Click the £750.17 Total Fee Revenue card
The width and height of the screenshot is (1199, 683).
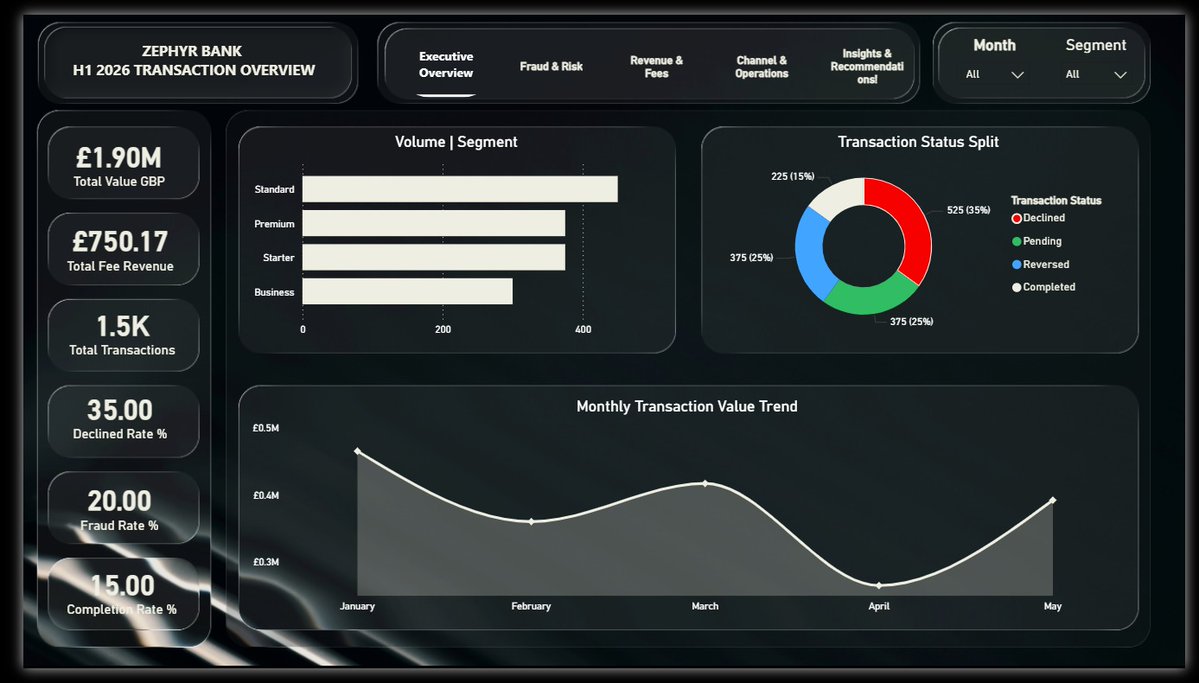pyautogui.click(x=123, y=249)
